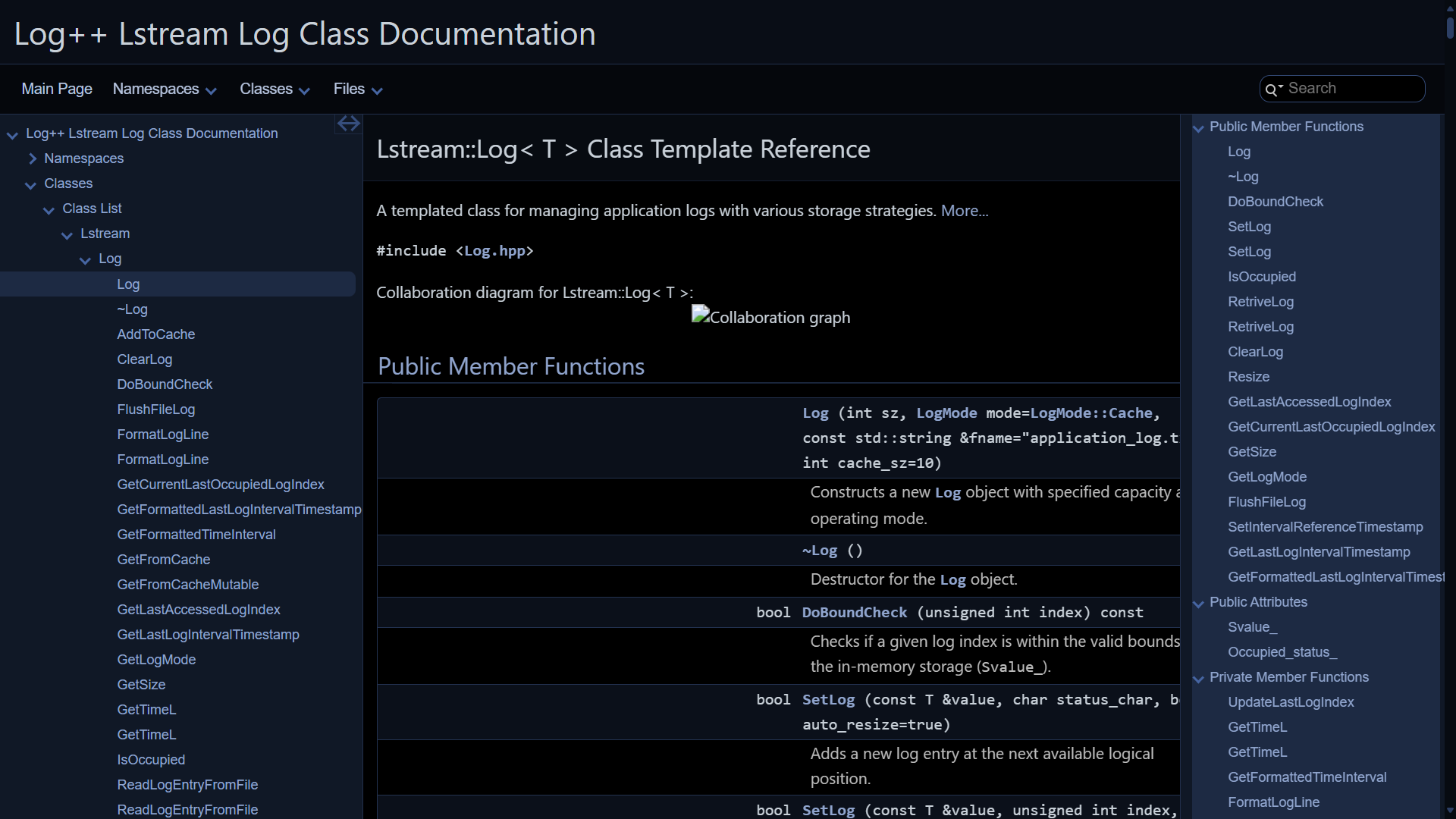The width and height of the screenshot is (1456, 819).
Task: Collapse the Classes tree node
Action: 30,184
